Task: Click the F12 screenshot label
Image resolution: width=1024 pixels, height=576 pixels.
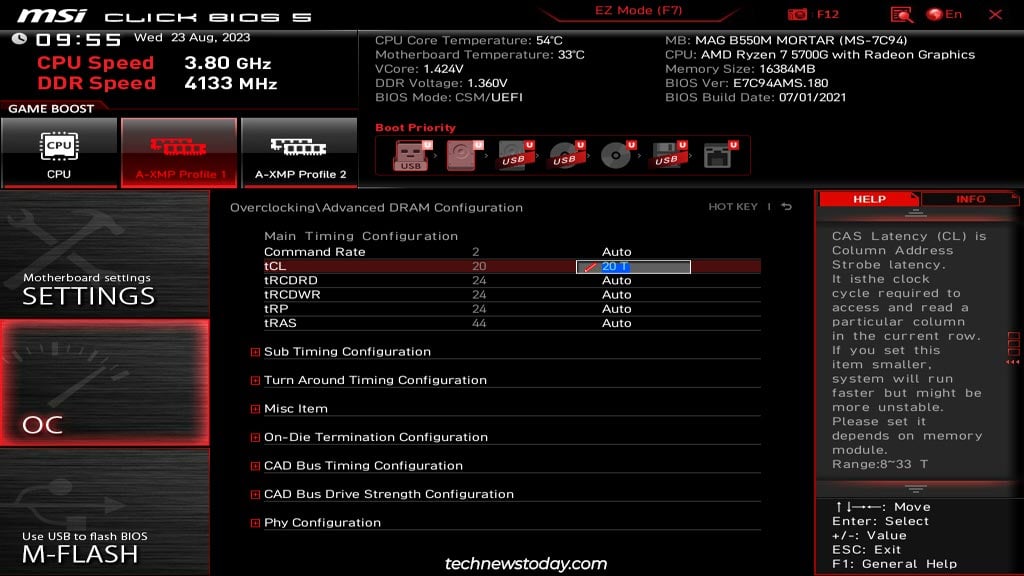Action: [x=827, y=14]
